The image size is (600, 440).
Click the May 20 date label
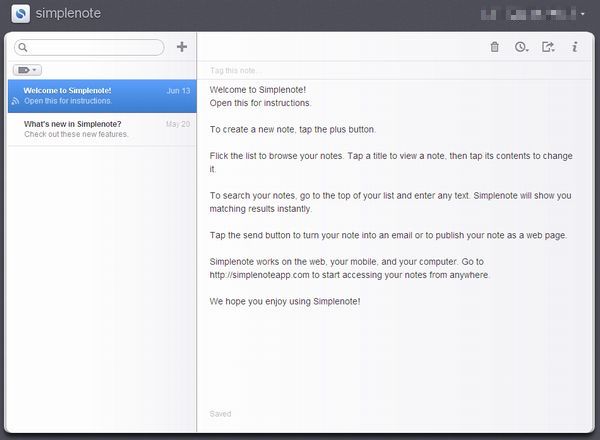pyautogui.click(x=178, y=124)
